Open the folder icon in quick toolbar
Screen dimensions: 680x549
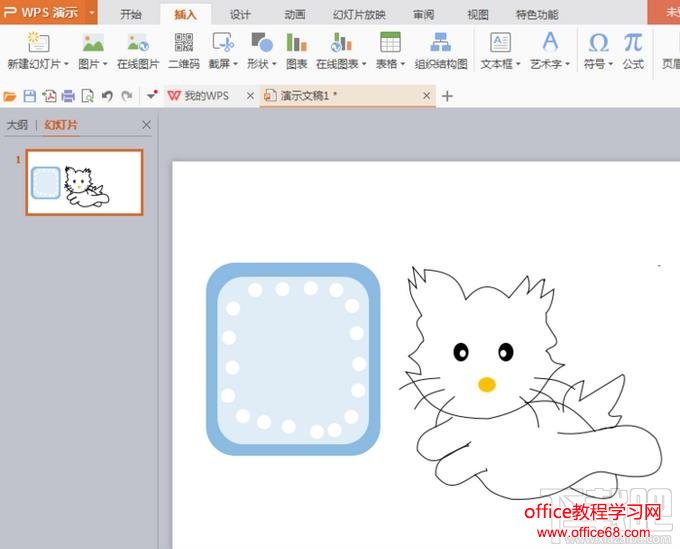[x=10, y=96]
